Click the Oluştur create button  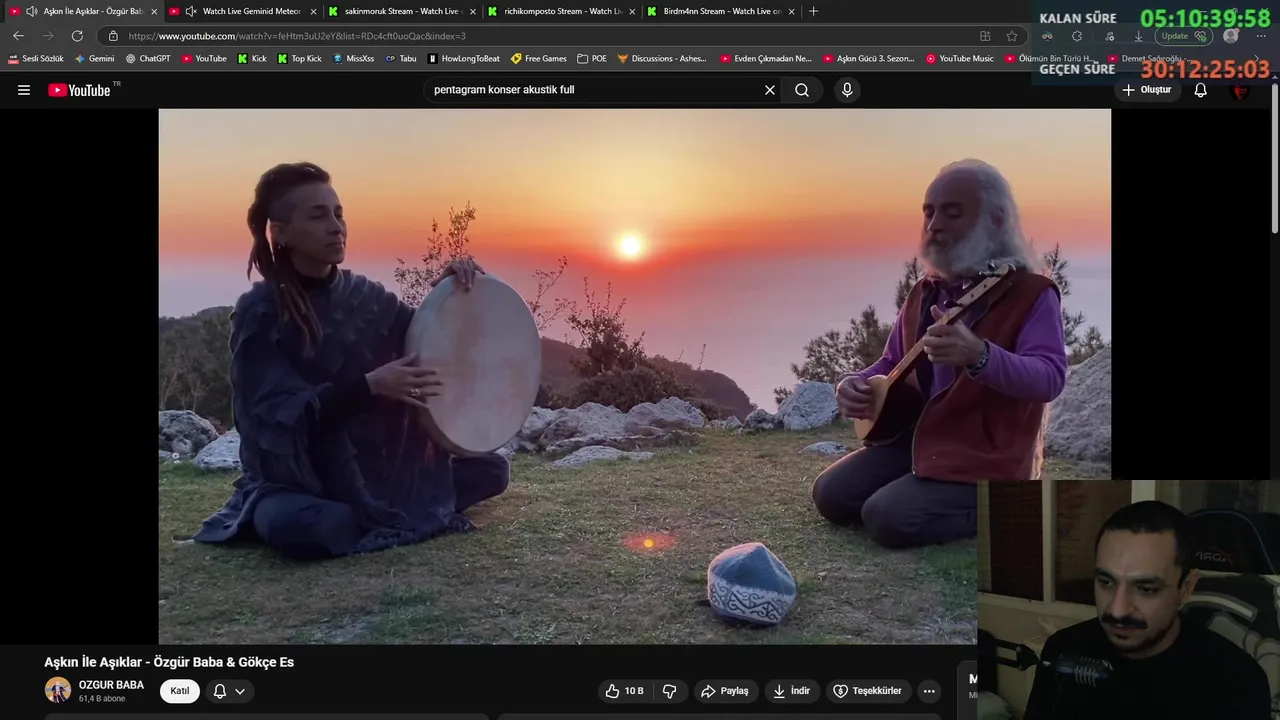tap(1146, 90)
